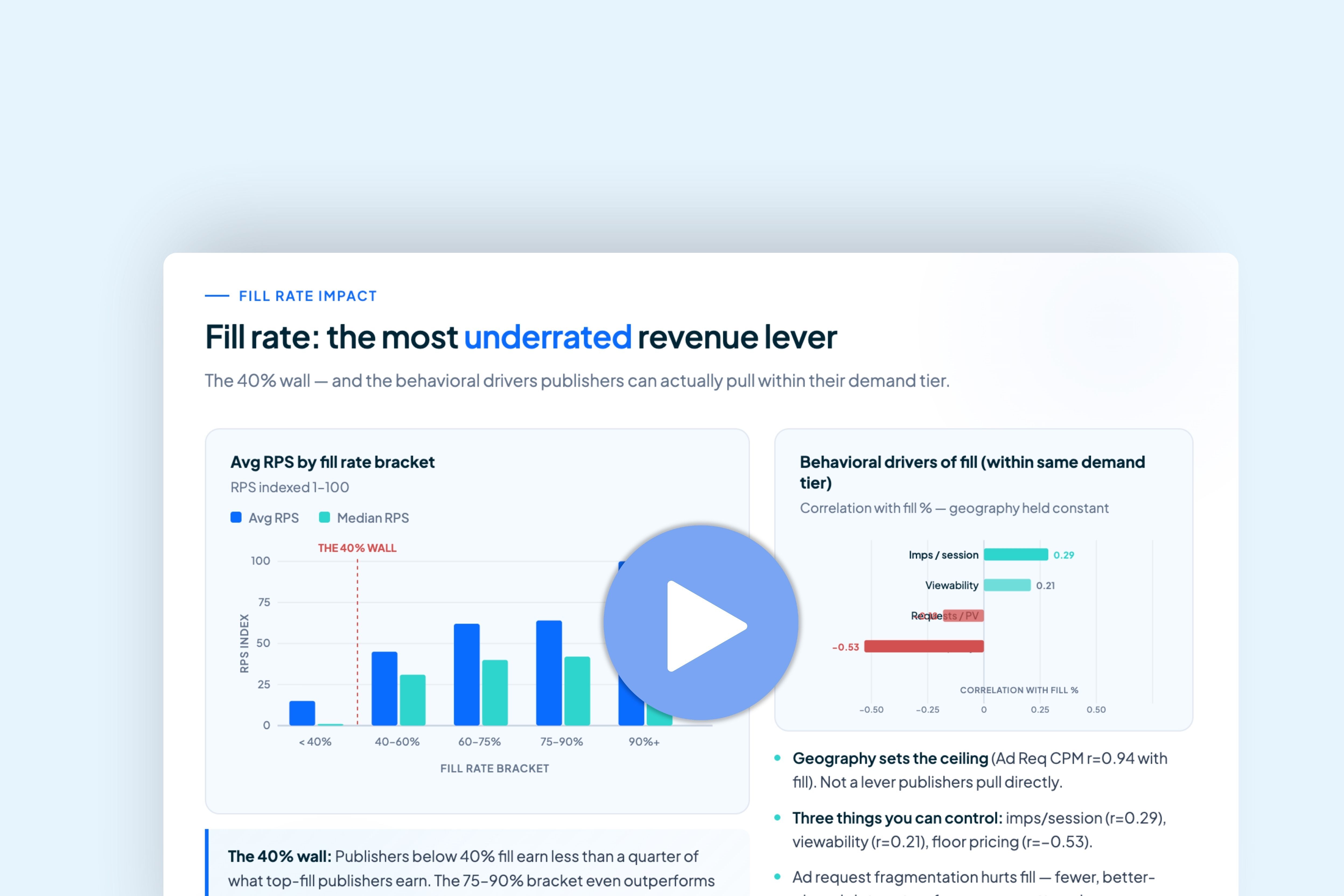Click 'Ad request fragmentation hurts fill' bullet
Image resolution: width=1344 pixels, height=896 pixels.
(x=914, y=877)
